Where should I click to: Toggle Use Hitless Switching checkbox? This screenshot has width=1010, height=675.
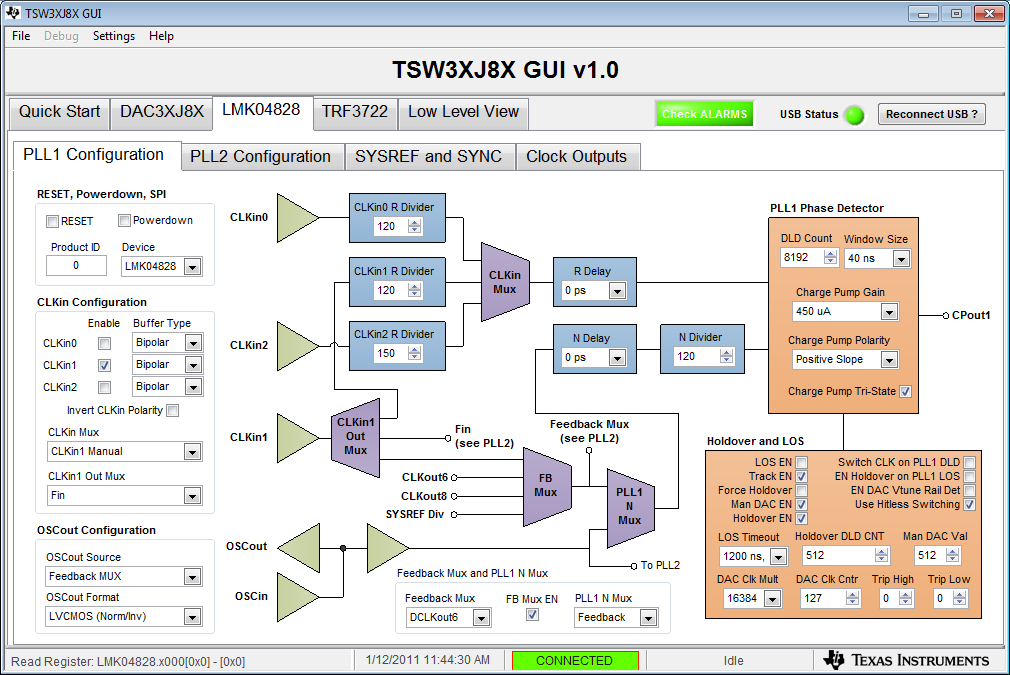pos(969,505)
